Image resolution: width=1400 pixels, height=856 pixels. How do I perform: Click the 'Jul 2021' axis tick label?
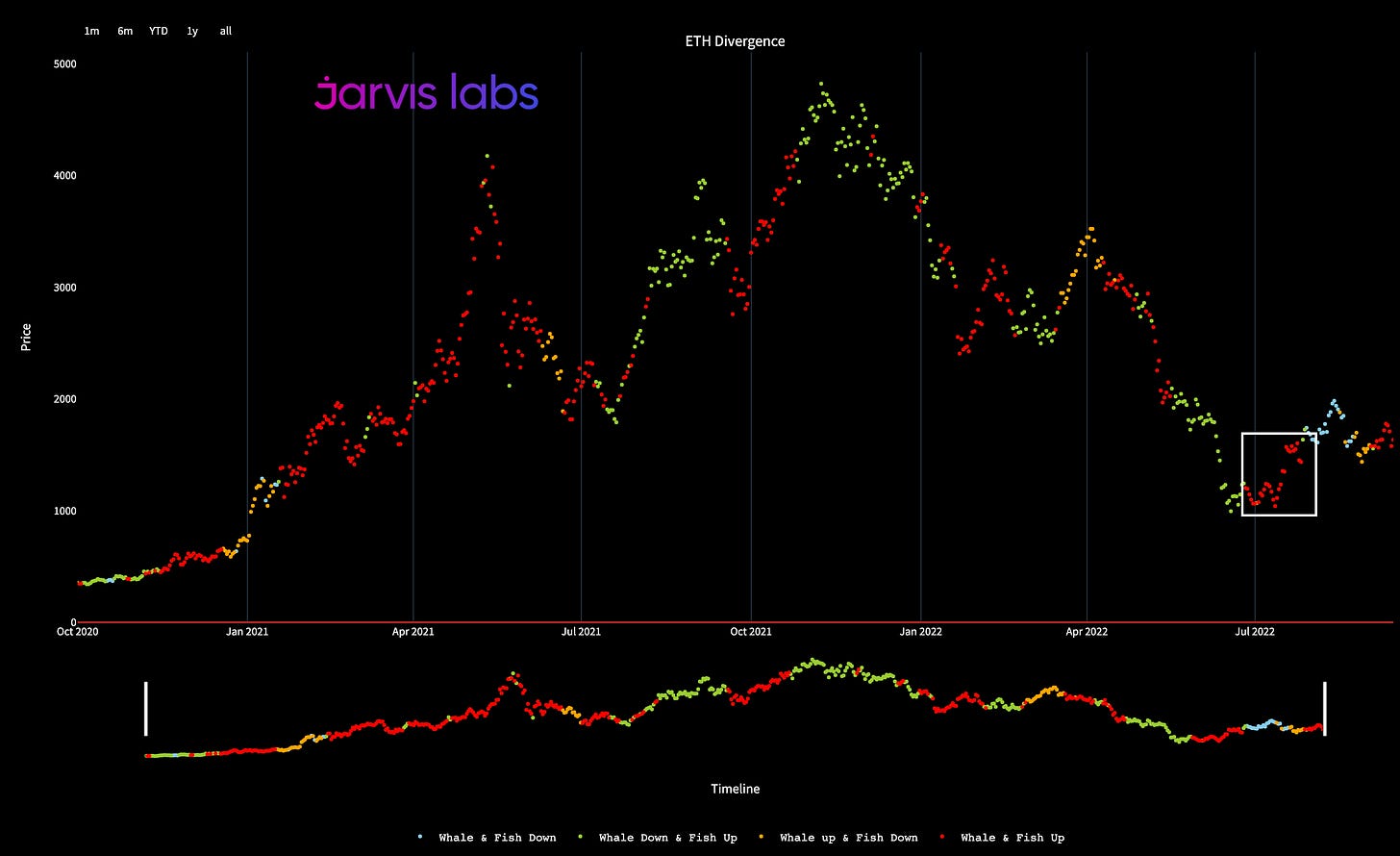(581, 632)
